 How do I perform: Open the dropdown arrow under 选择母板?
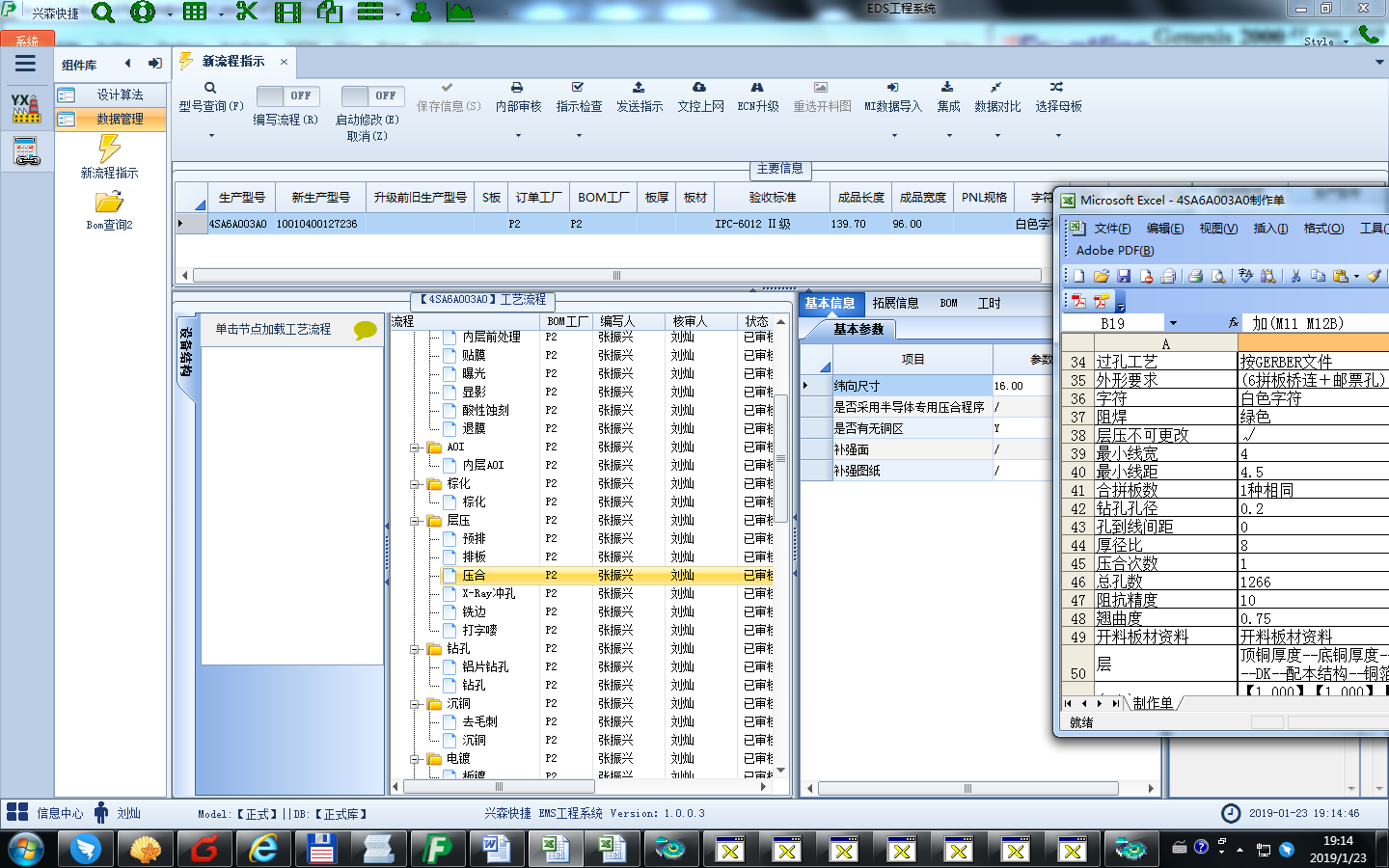click(x=1058, y=136)
